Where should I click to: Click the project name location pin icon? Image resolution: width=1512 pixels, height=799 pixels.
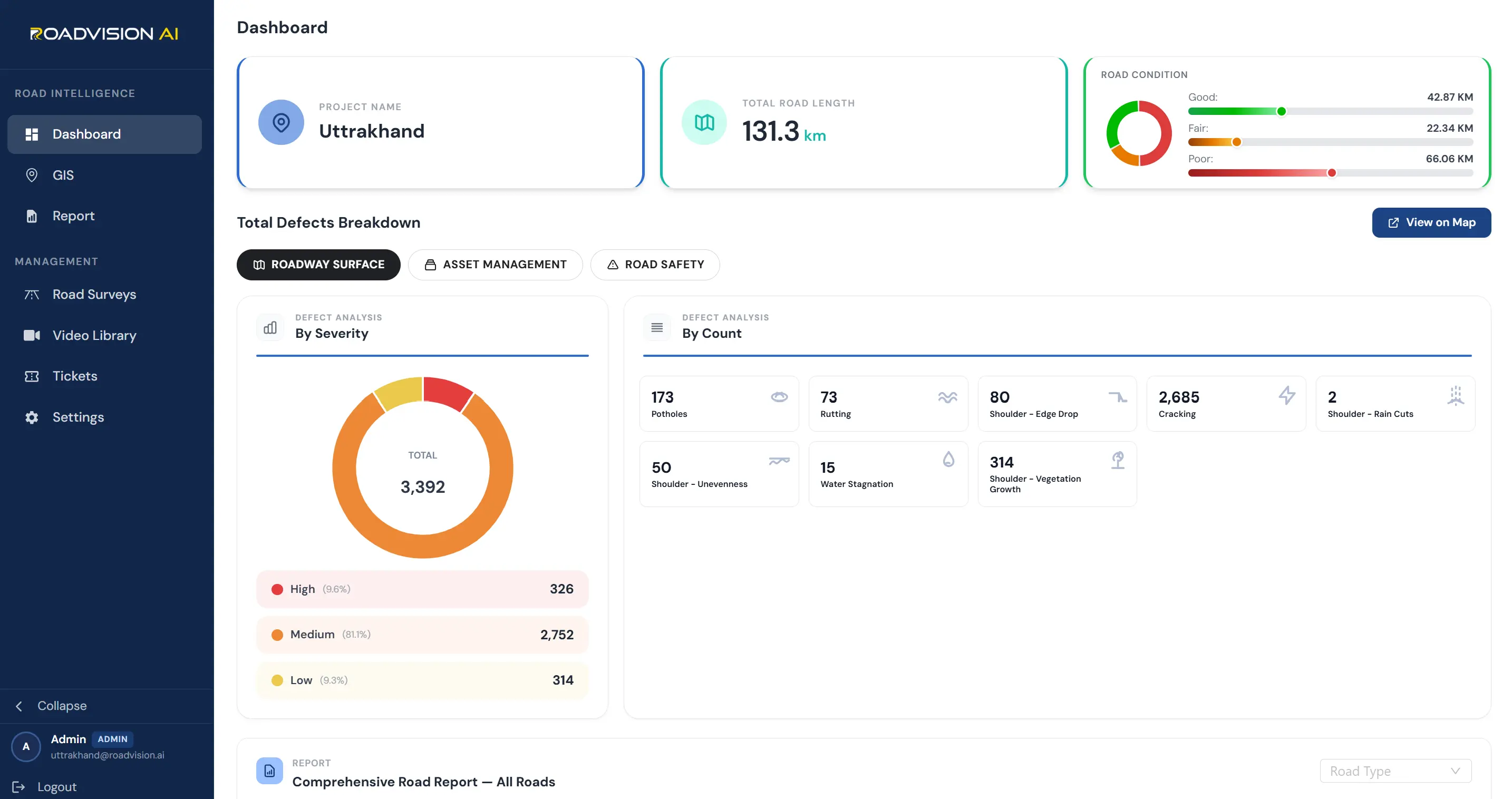[x=281, y=122]
